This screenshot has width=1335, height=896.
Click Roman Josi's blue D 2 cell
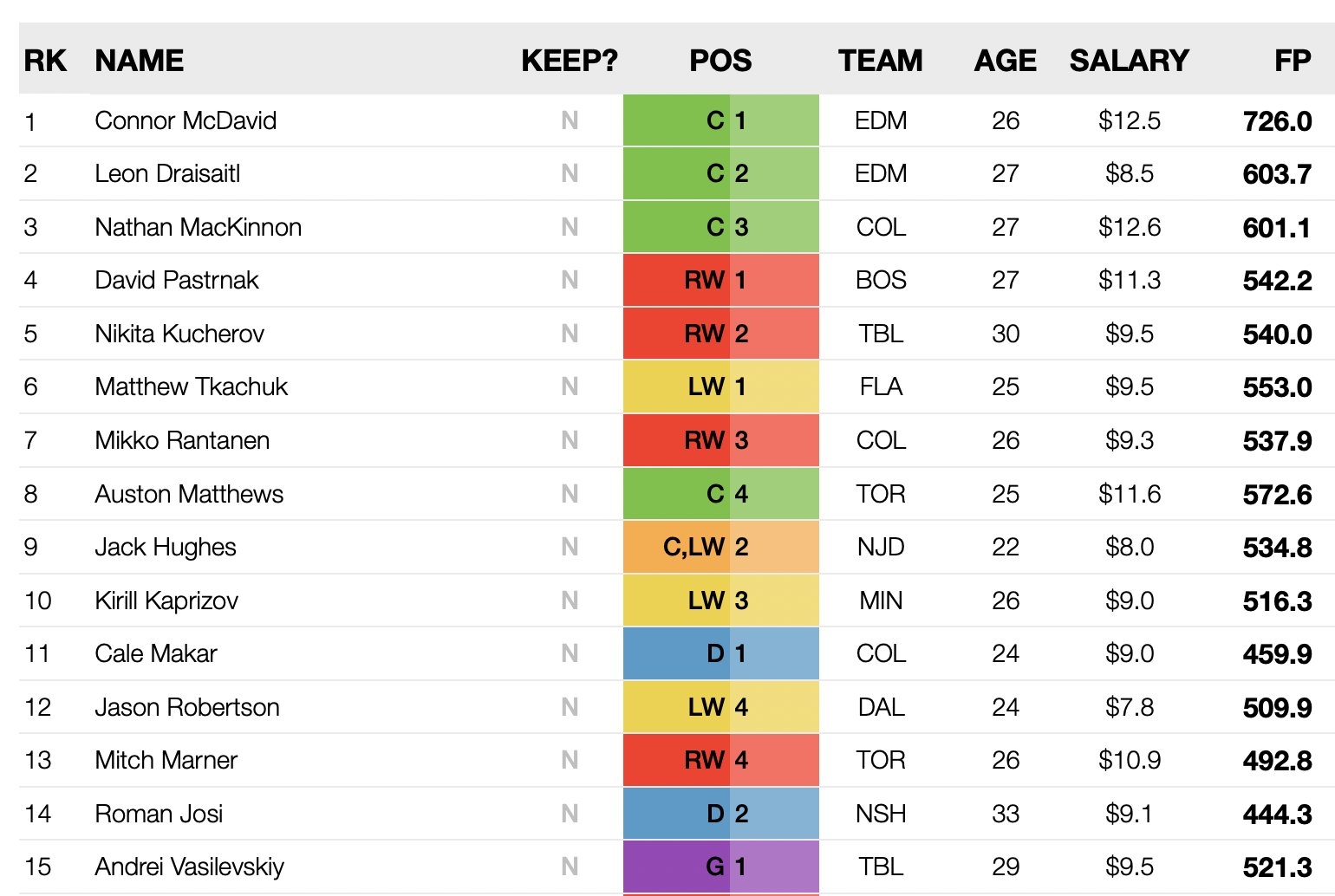point(720,814)
